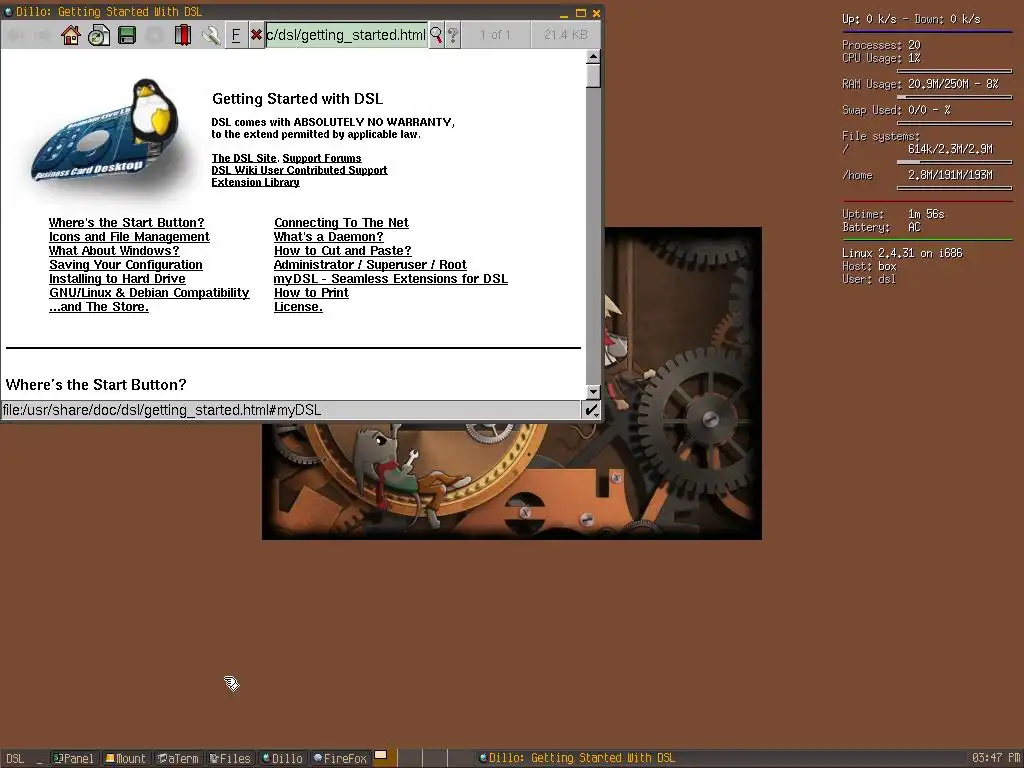Open Connecting To The Net link
Viewport: 1024px width, 768px height.
342,223
